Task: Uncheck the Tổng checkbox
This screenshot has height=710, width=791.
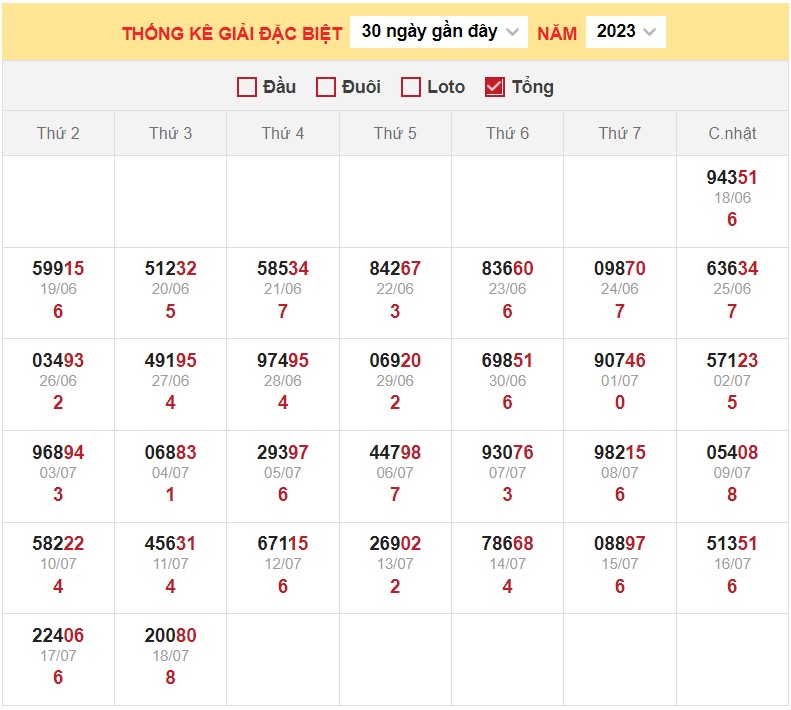Action: click(x=494, y=87)
